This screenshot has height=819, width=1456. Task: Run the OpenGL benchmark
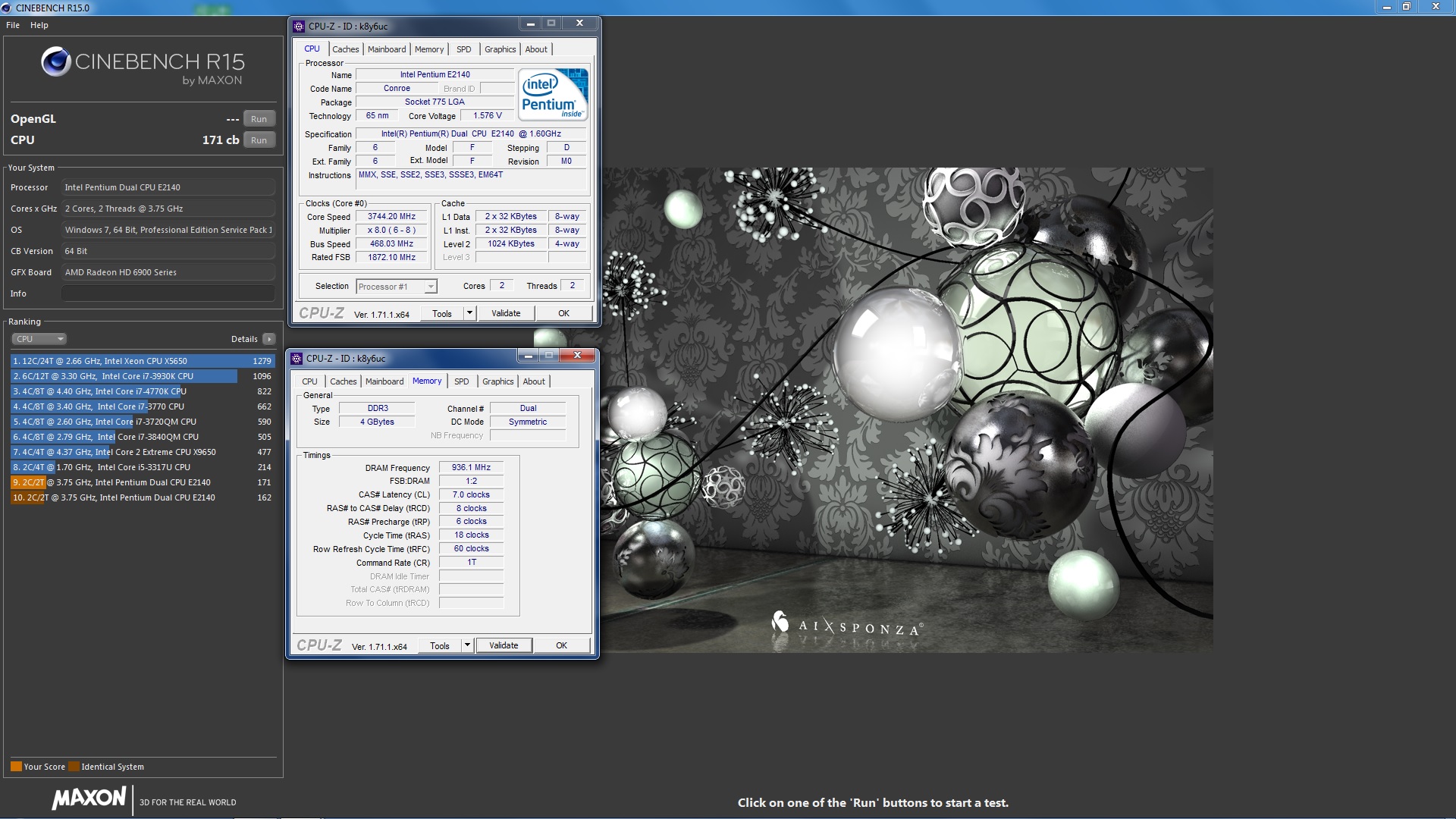pos(259,119)
